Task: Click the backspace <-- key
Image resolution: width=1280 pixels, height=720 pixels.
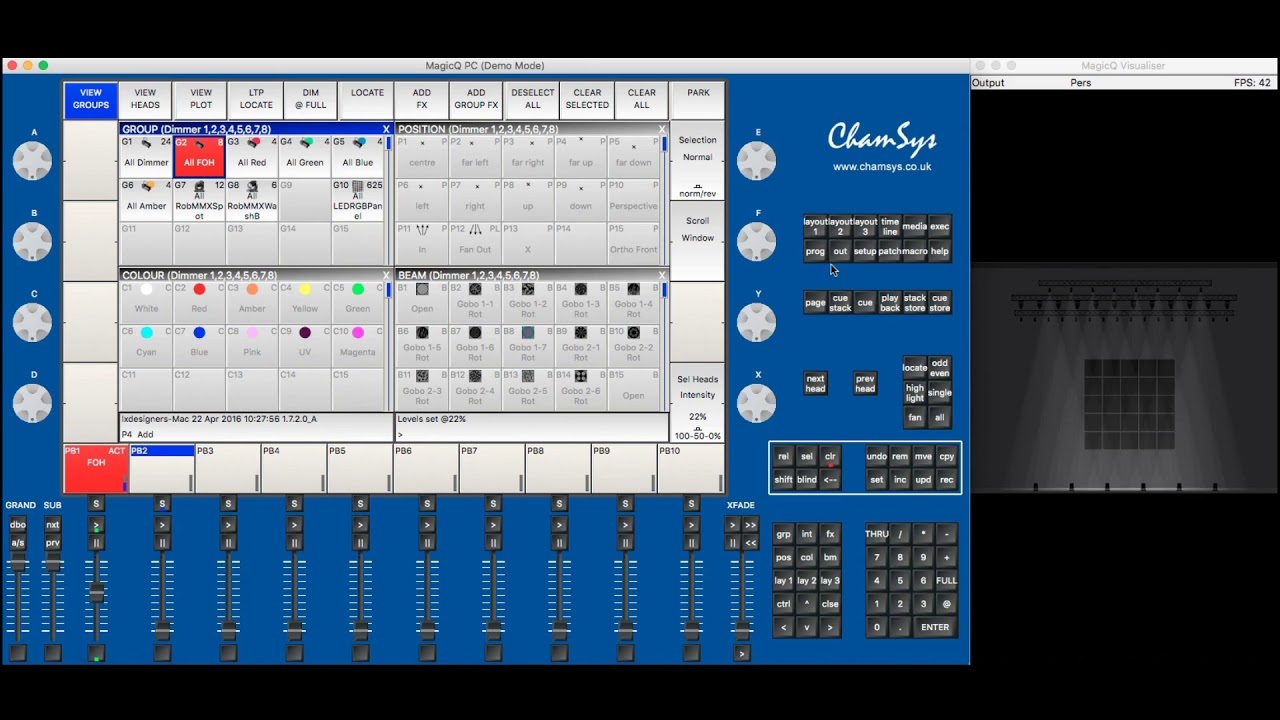Action: [830, 480]
